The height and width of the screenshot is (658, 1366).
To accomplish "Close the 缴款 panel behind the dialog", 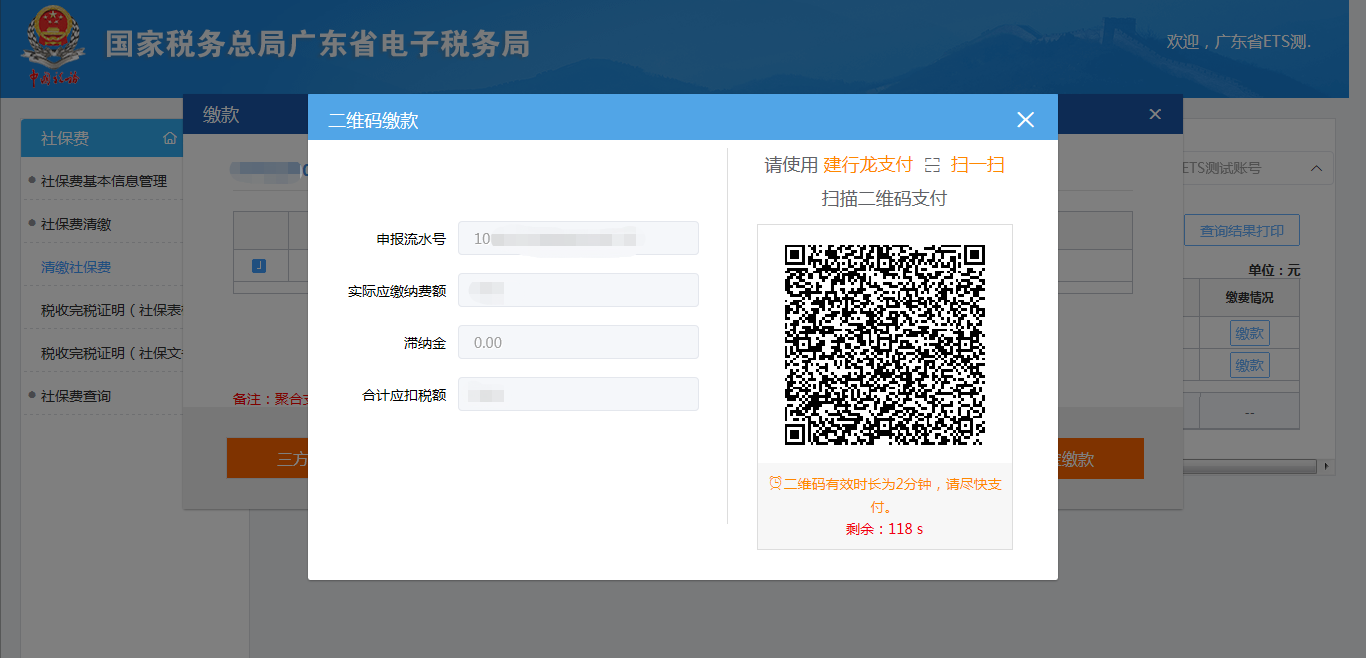I will pos(1155,114).
